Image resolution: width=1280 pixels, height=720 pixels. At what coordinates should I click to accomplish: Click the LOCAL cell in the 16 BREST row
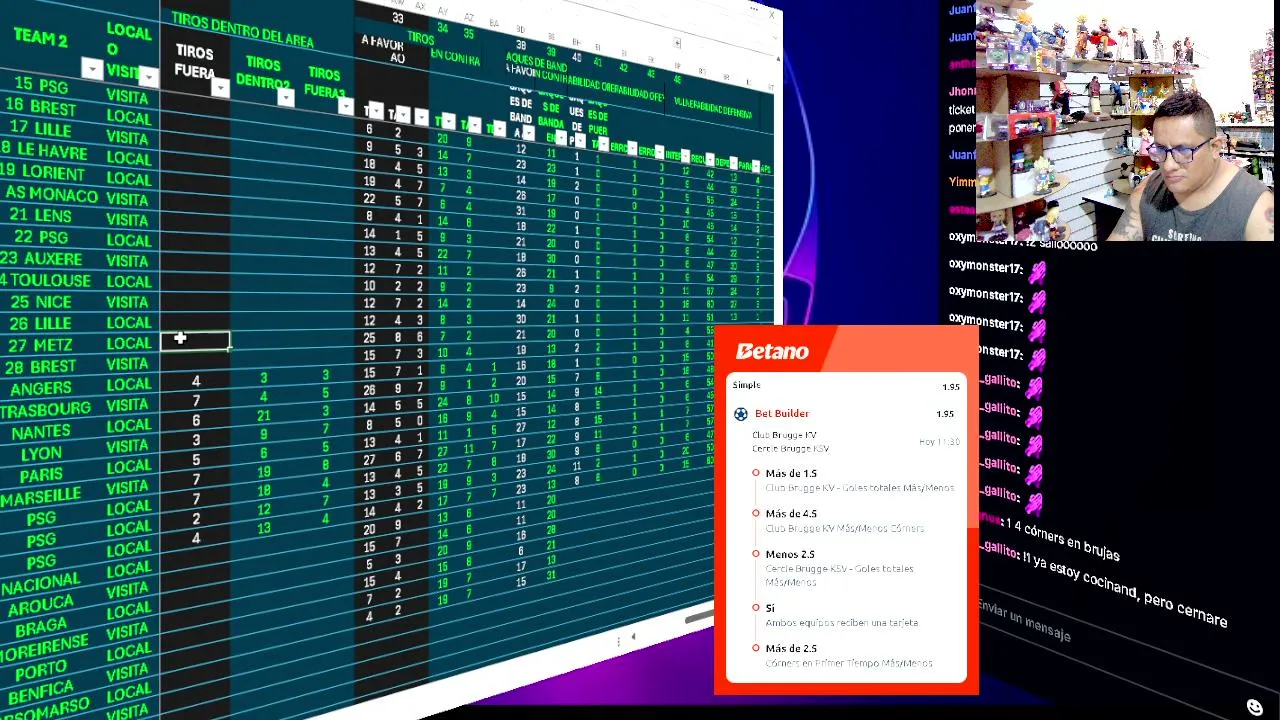pos(129,118)
